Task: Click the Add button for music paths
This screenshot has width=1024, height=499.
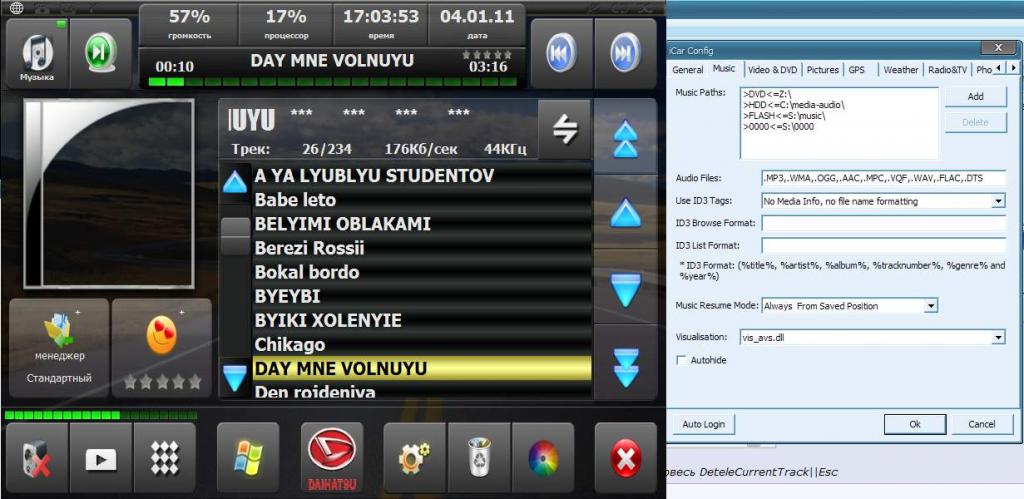Action: coord(975,97)
